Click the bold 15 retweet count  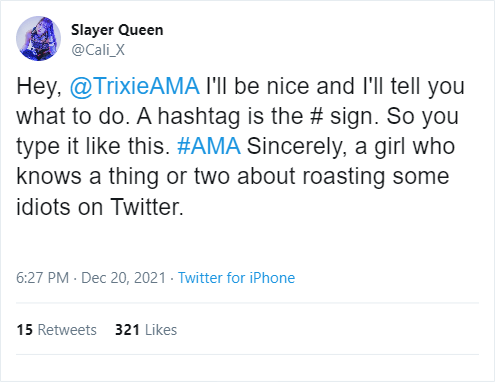tap(25, 330)
